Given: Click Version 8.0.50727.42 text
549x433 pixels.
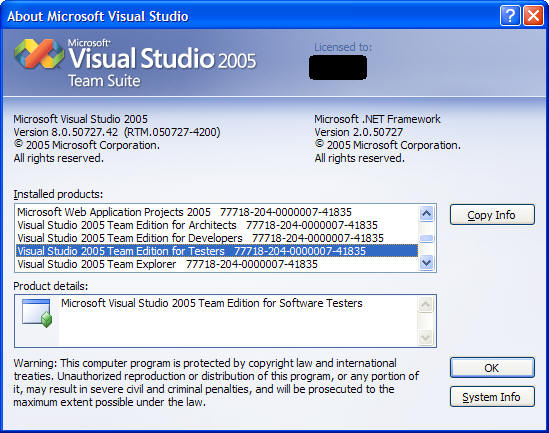Looking at the screenshot, I should [x=117, y=132].
